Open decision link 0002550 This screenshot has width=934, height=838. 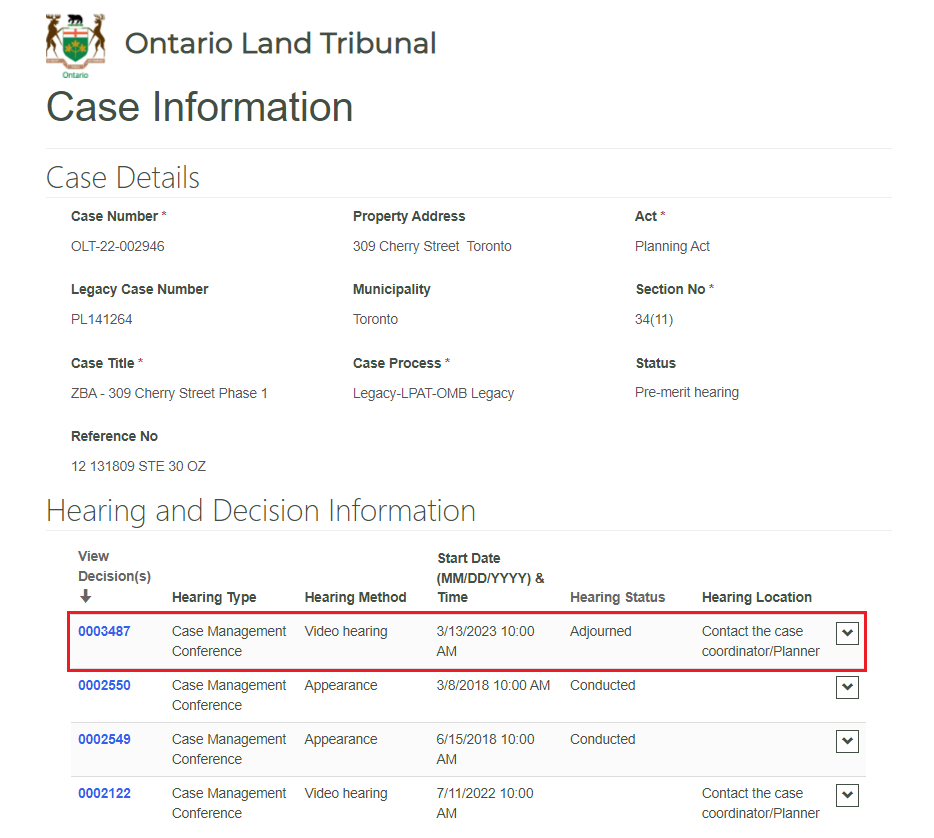point(104,685)
